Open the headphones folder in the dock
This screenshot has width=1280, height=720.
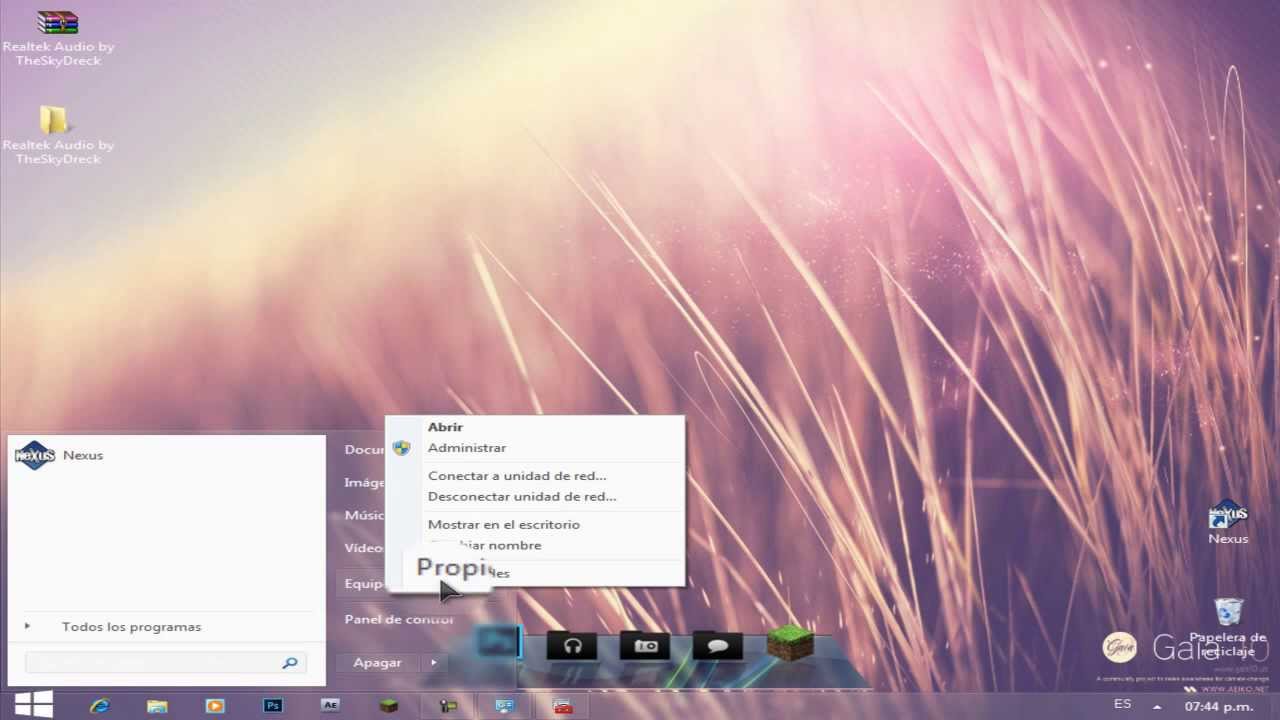tap(572, 645)
